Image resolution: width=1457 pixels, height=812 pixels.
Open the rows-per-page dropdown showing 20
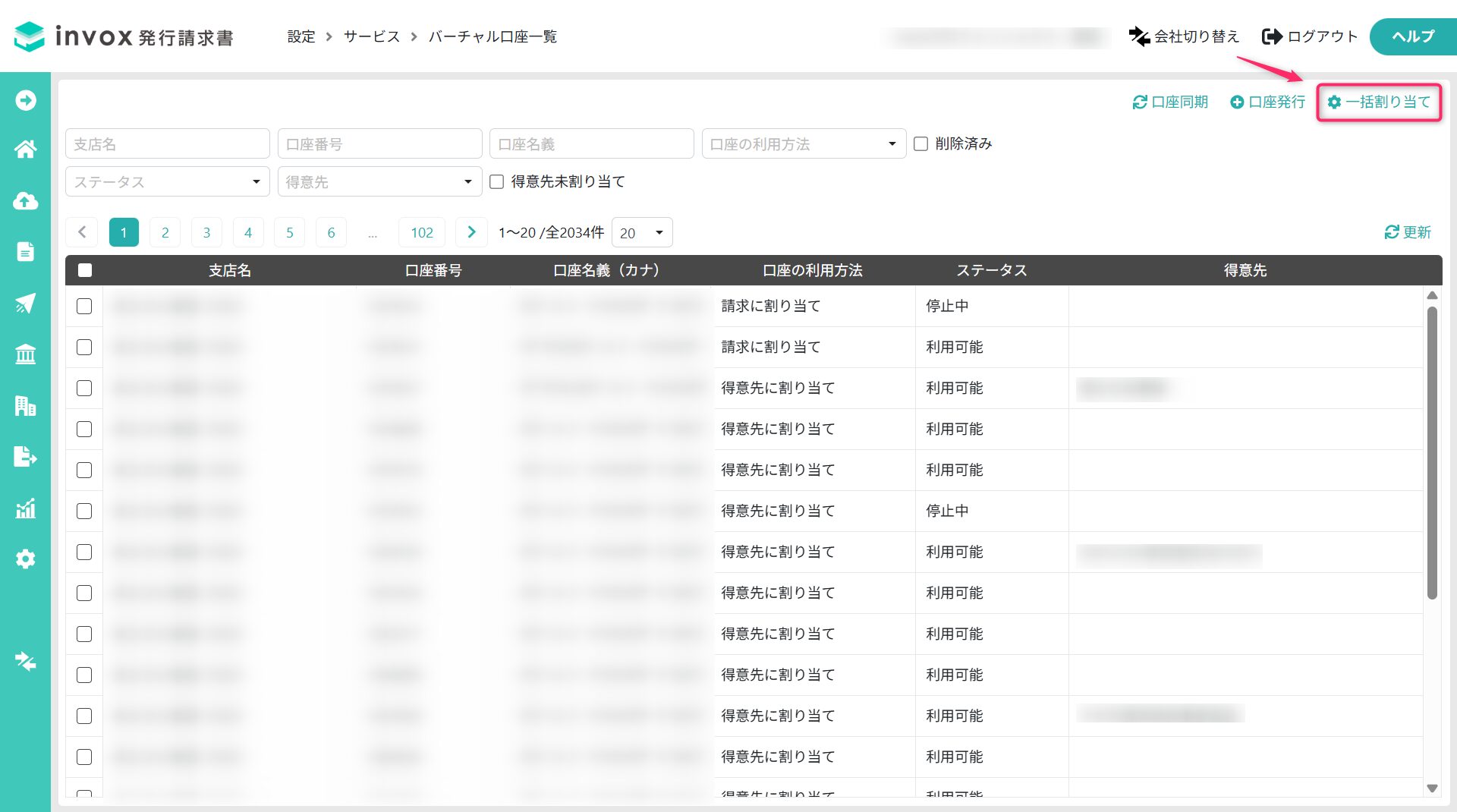641,232
